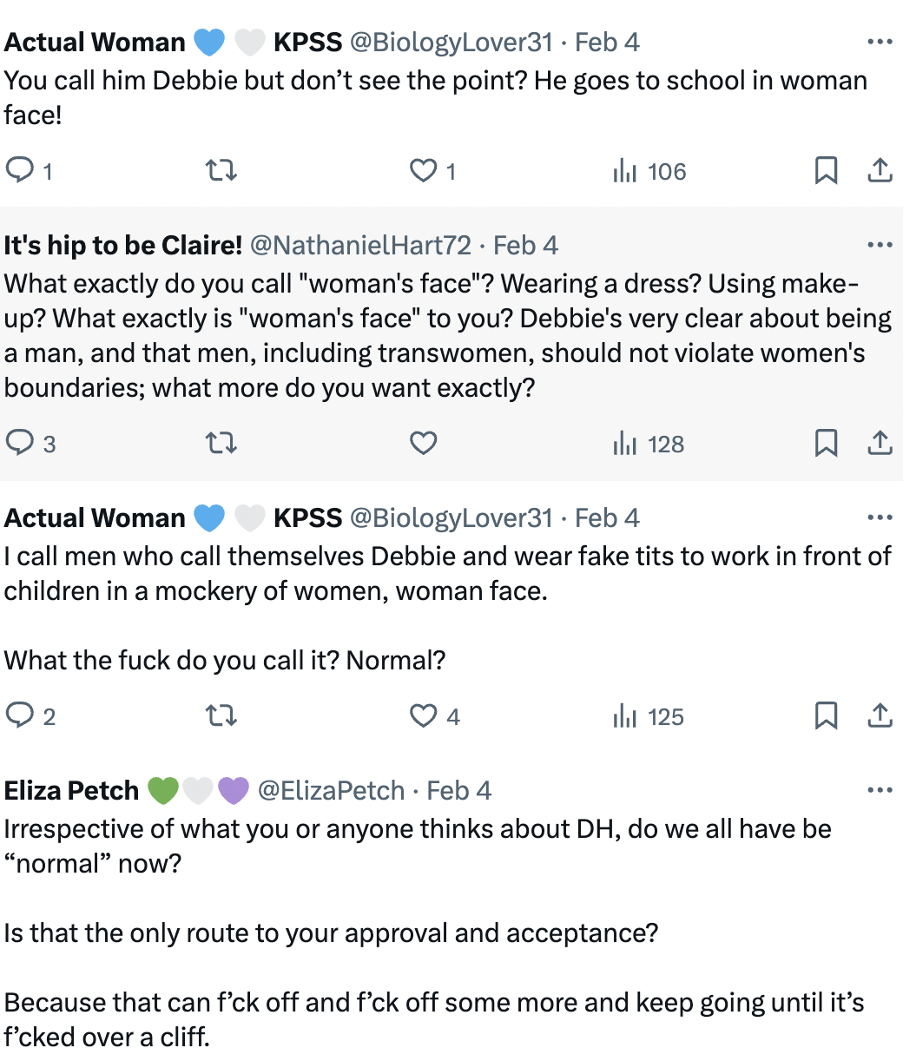Open more options for NathanielHart72's reply
This screenshot has height=1062, width=904.
(x=880, y=244)
